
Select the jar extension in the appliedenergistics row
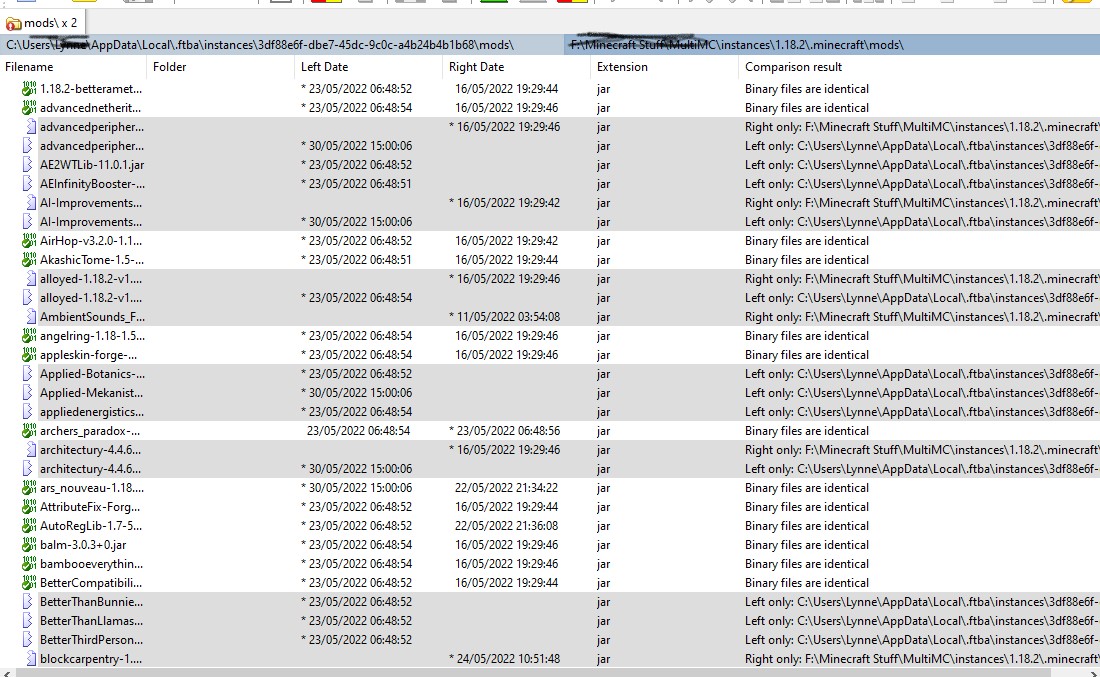[603, 411]
